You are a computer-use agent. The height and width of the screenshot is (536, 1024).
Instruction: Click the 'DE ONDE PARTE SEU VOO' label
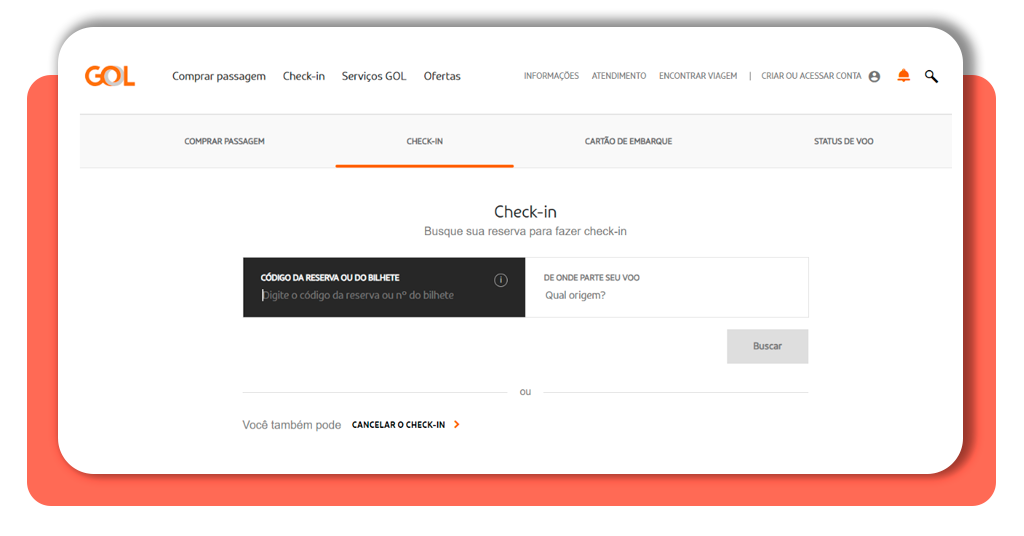[x=592, y=277]
